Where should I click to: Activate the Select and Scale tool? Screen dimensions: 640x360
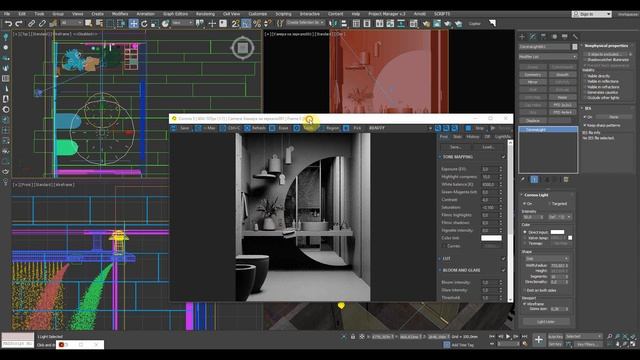pos(155,24)
